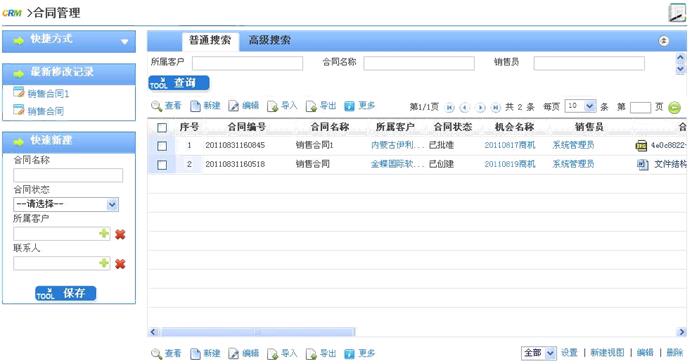The image size is (692, 364).
Task: Open customer link 金蝶国际软...
Action: click(398, 164)
